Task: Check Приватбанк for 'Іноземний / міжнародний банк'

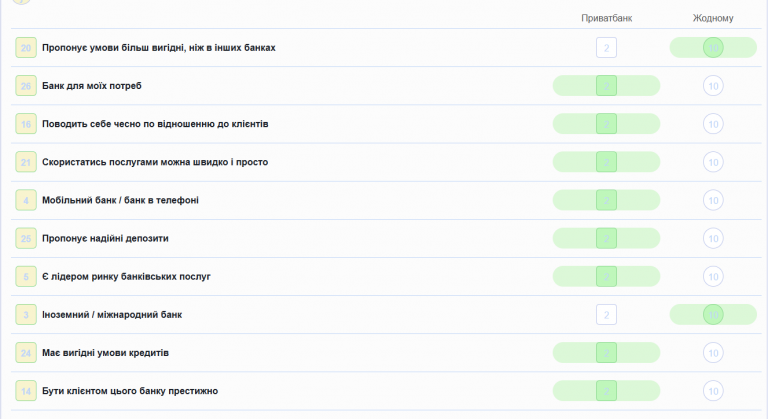Action: 606,315
